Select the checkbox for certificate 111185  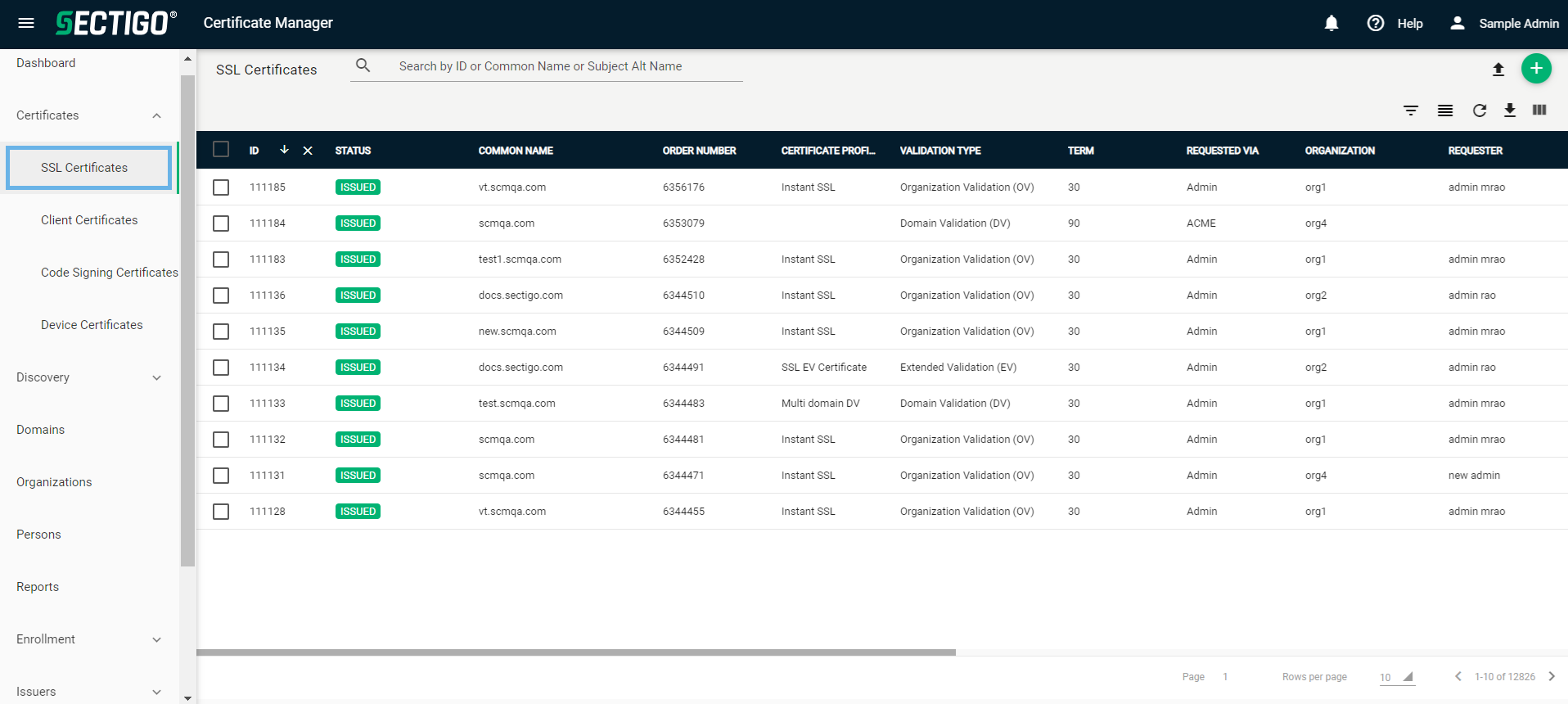point(221,187)
